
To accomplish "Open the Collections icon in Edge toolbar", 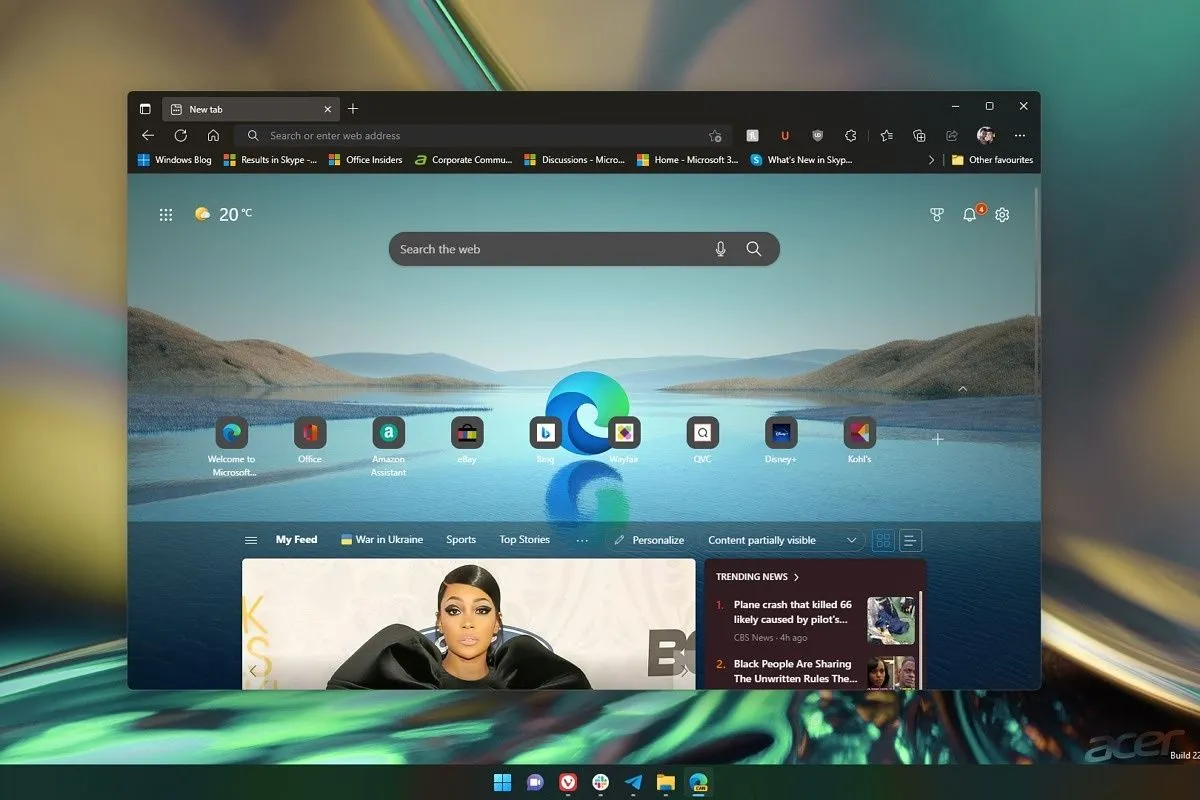I will click(x=919, y=135).
